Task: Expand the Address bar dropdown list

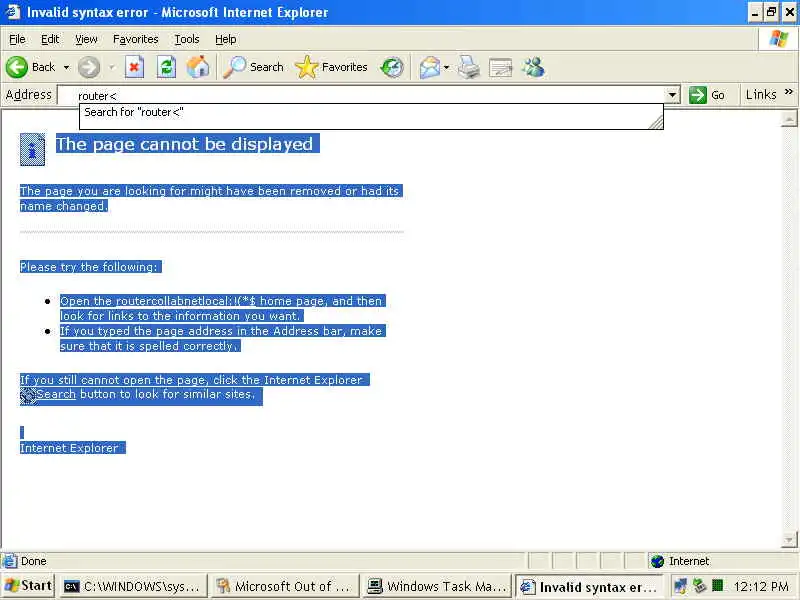Action: (x=673, y=95)
